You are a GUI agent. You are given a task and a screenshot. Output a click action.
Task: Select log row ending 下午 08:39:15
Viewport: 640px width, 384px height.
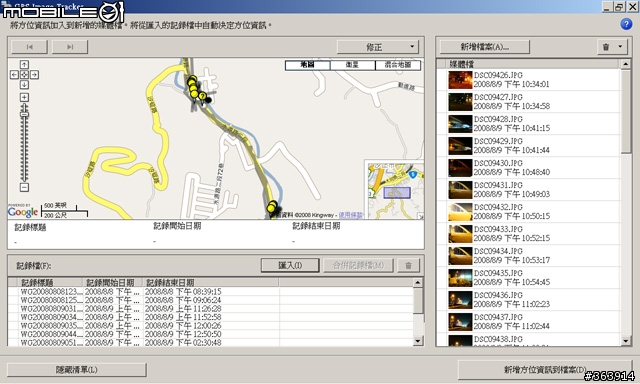pos(211,292)
